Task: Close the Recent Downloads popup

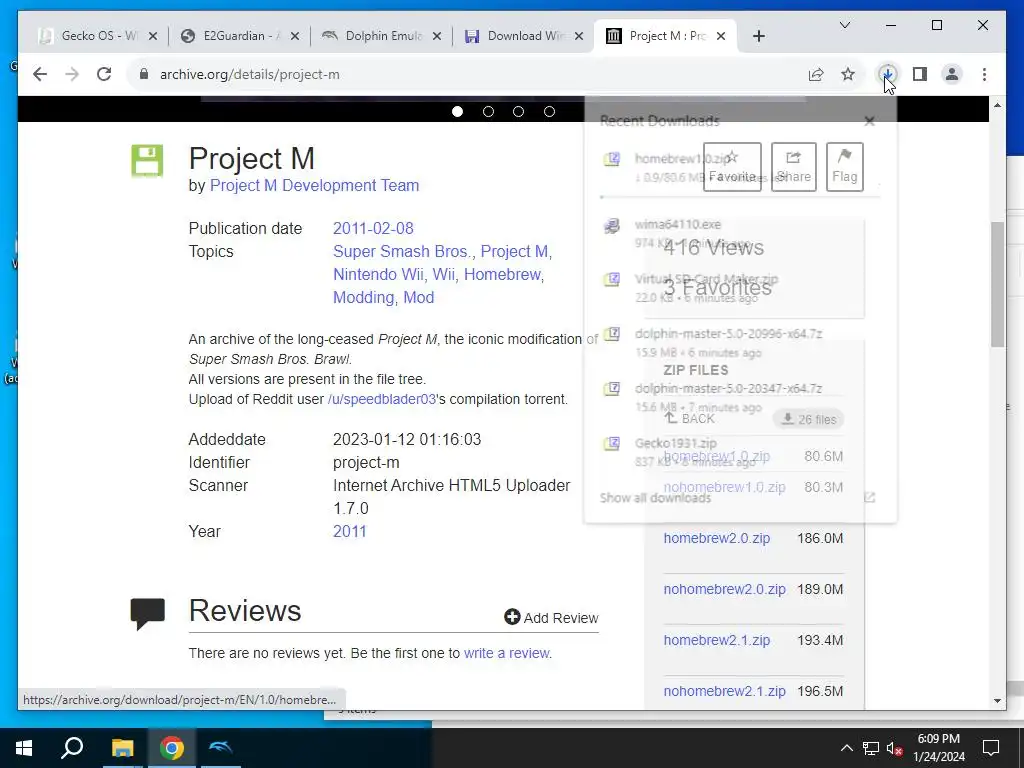Action: (869, 121)
